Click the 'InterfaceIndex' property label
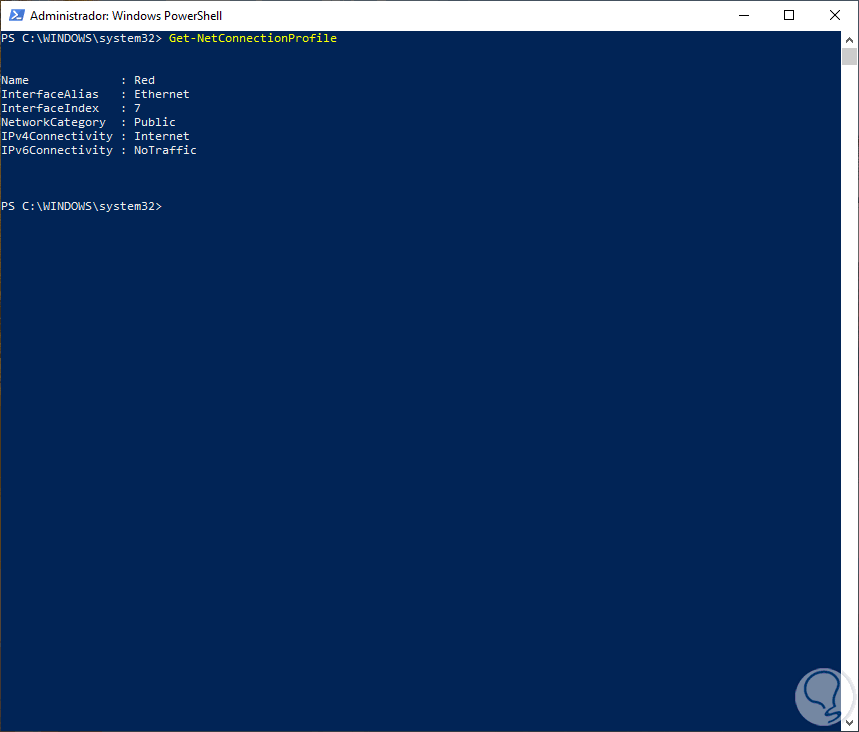 pyautogui.click(x=50, y=108)
